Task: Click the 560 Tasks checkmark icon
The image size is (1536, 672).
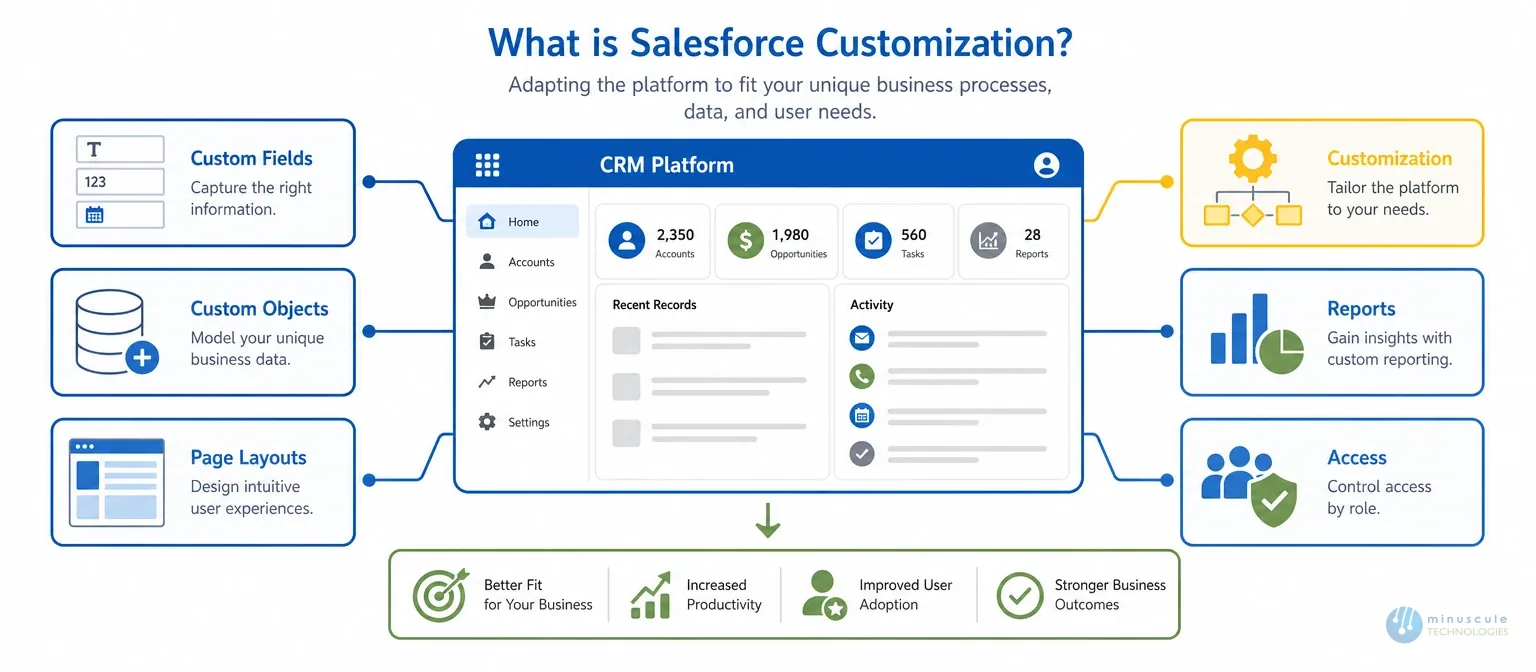Action: 873,241
